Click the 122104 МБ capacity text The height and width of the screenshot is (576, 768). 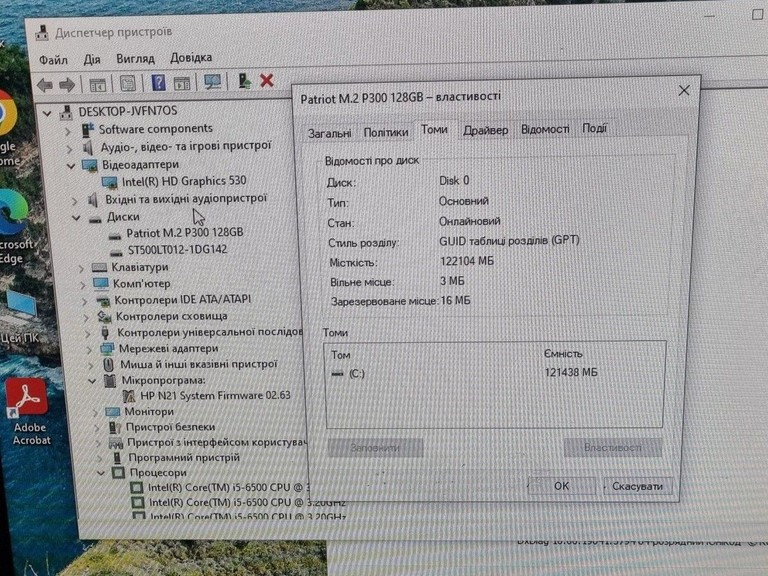(x=467, y=261)
